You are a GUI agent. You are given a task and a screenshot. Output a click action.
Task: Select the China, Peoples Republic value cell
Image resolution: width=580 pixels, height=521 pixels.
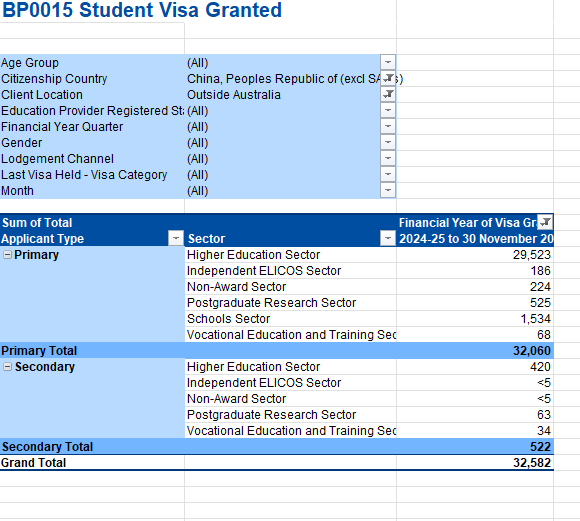coord(283,78)
